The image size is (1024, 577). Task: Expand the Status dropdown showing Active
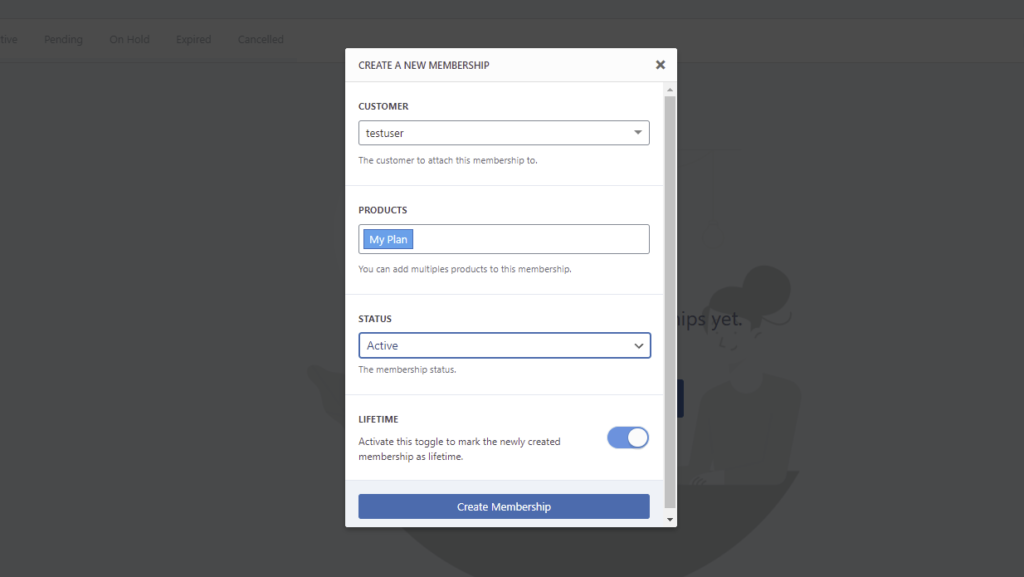tap(504, 345)
